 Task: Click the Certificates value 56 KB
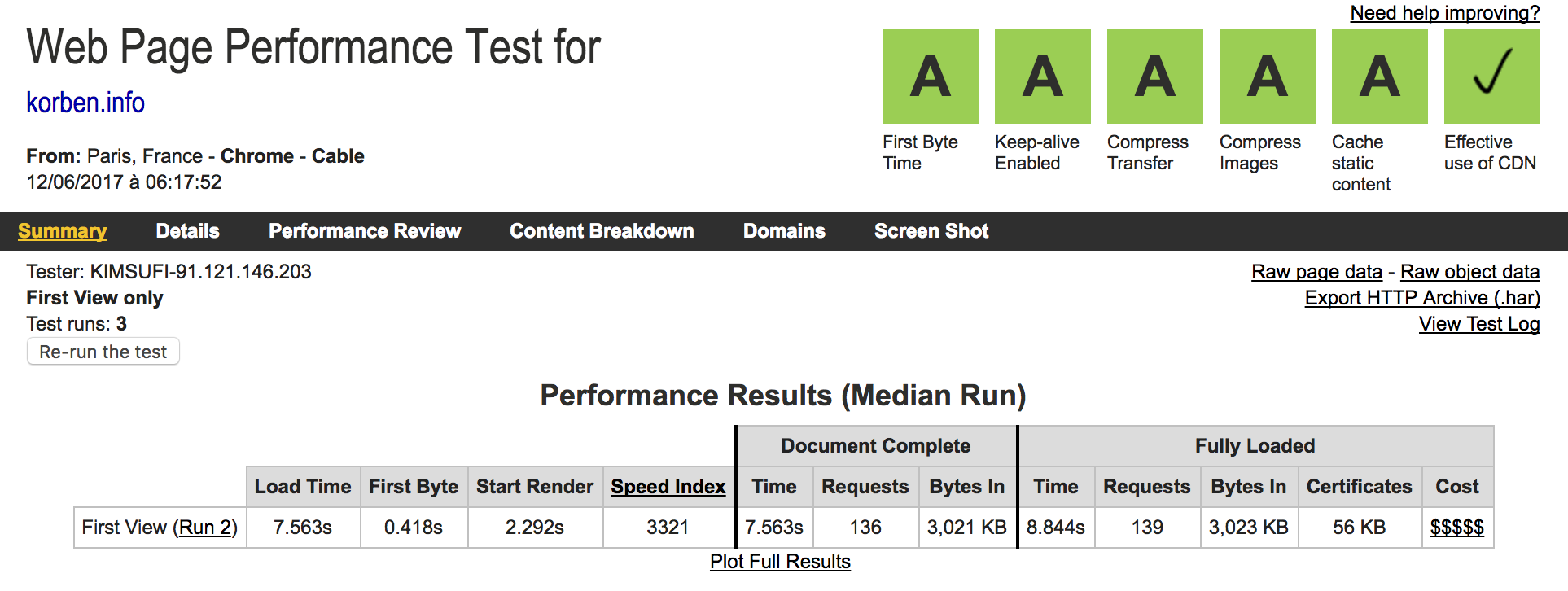tap(1360, 528)
